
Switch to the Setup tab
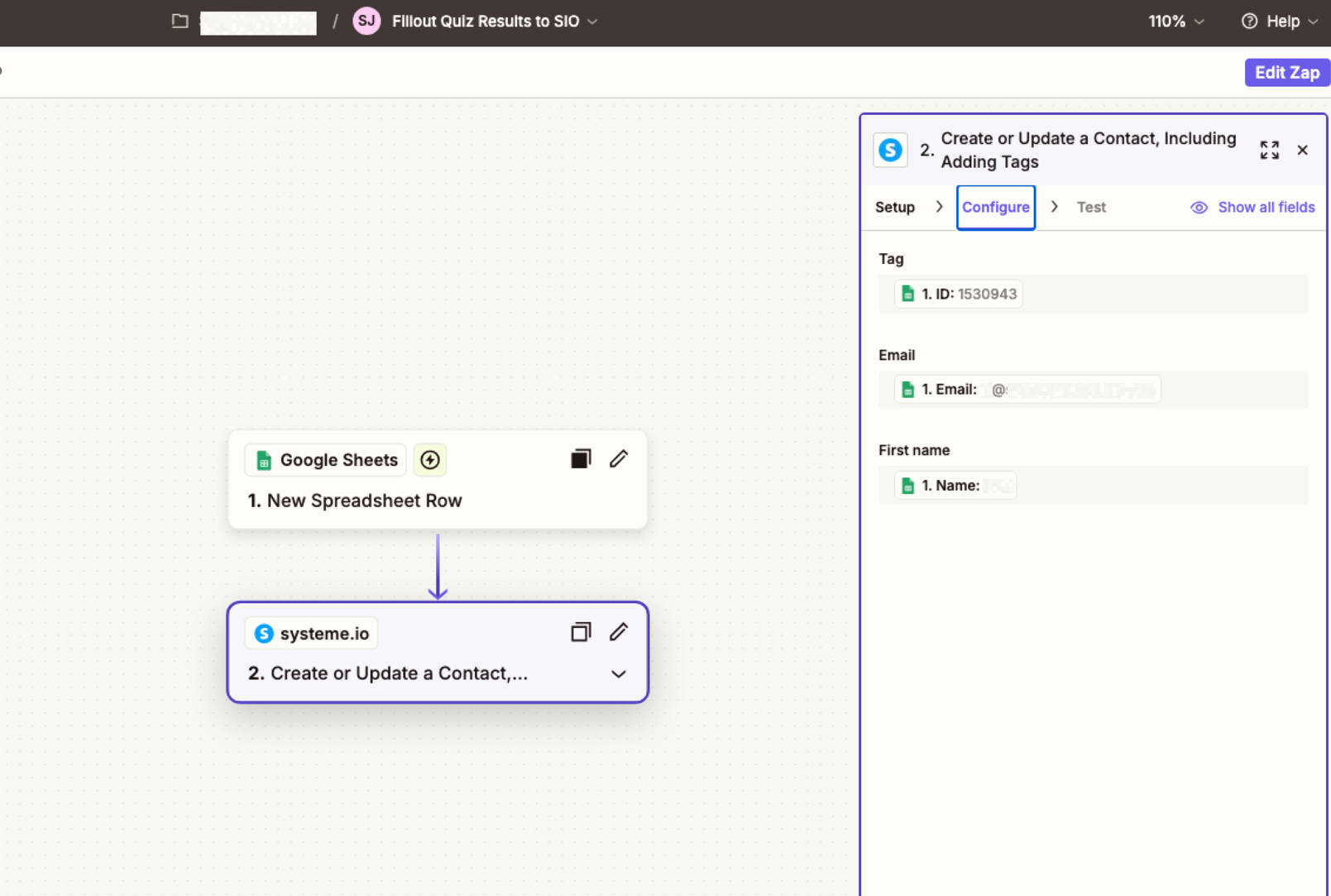(x=895, y=207)
